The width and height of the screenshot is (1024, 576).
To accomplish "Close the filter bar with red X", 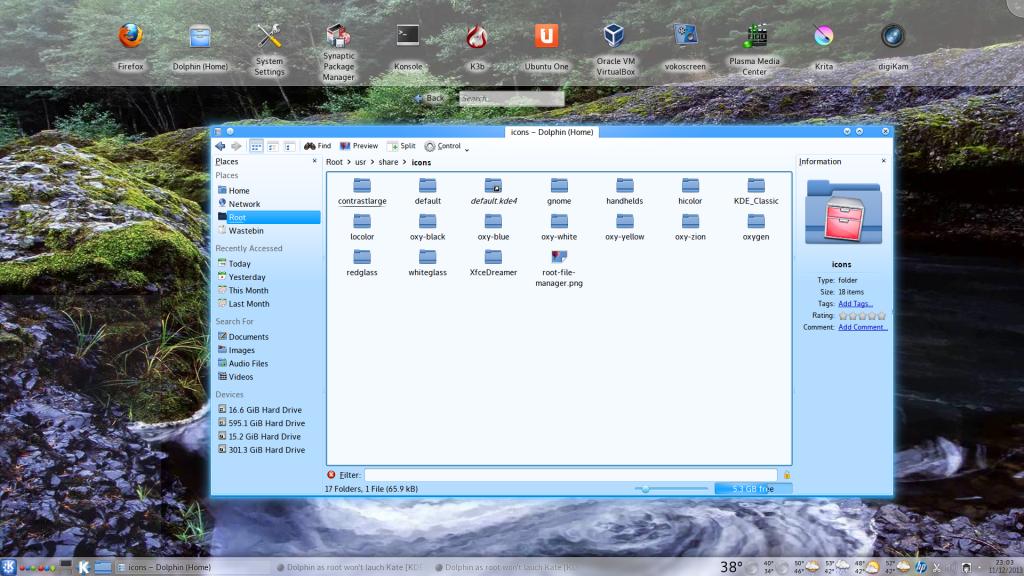I will coord(332,475).
